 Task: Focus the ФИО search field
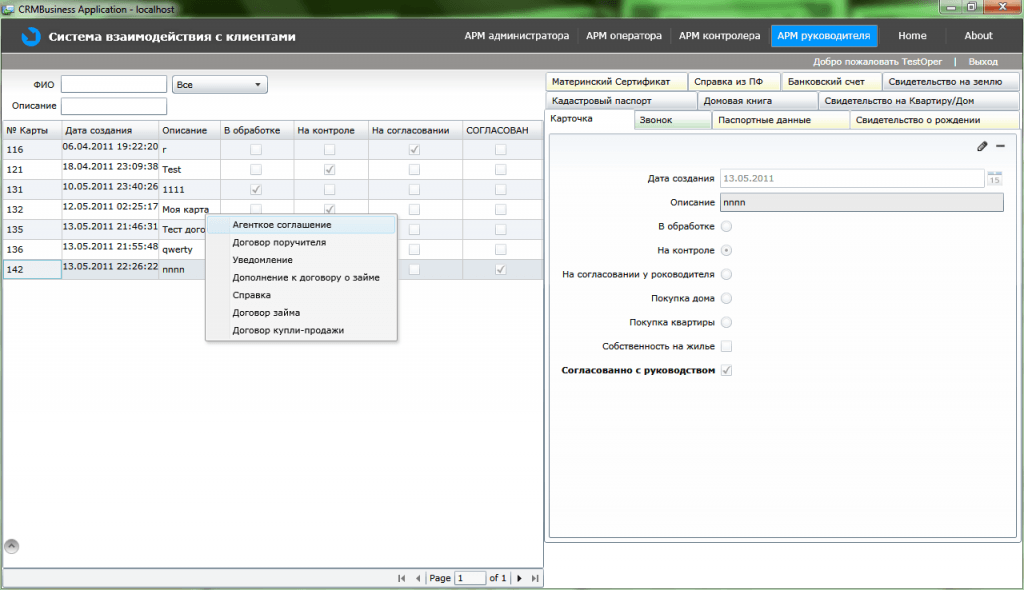pyautogui.click(x=114, y=84)
